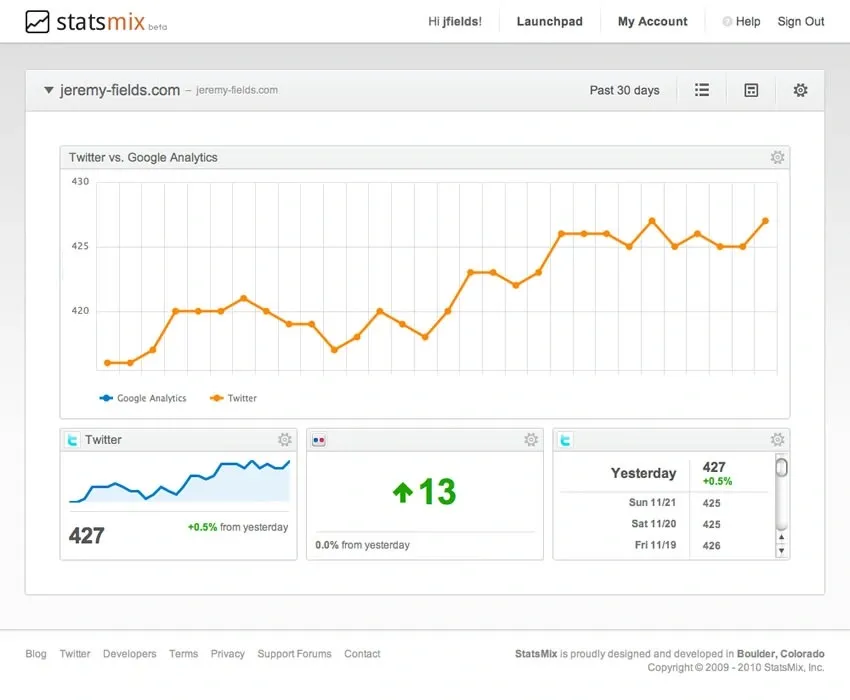
Task: Open dashboard settings gear in header
Action: (x=800, y=90)
